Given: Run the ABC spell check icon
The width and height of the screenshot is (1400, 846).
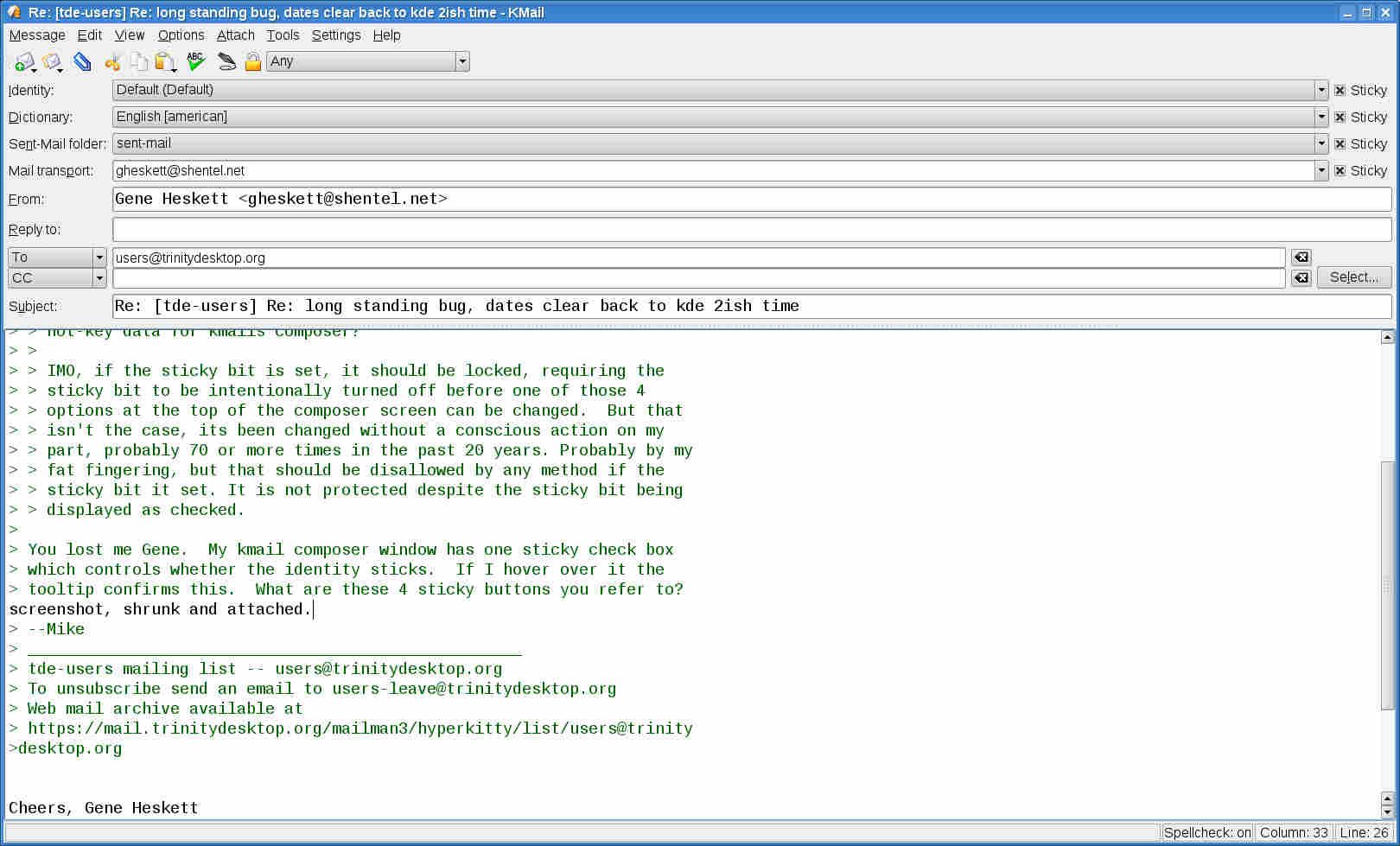Looking at the screenshot, I should click(195, 61).
